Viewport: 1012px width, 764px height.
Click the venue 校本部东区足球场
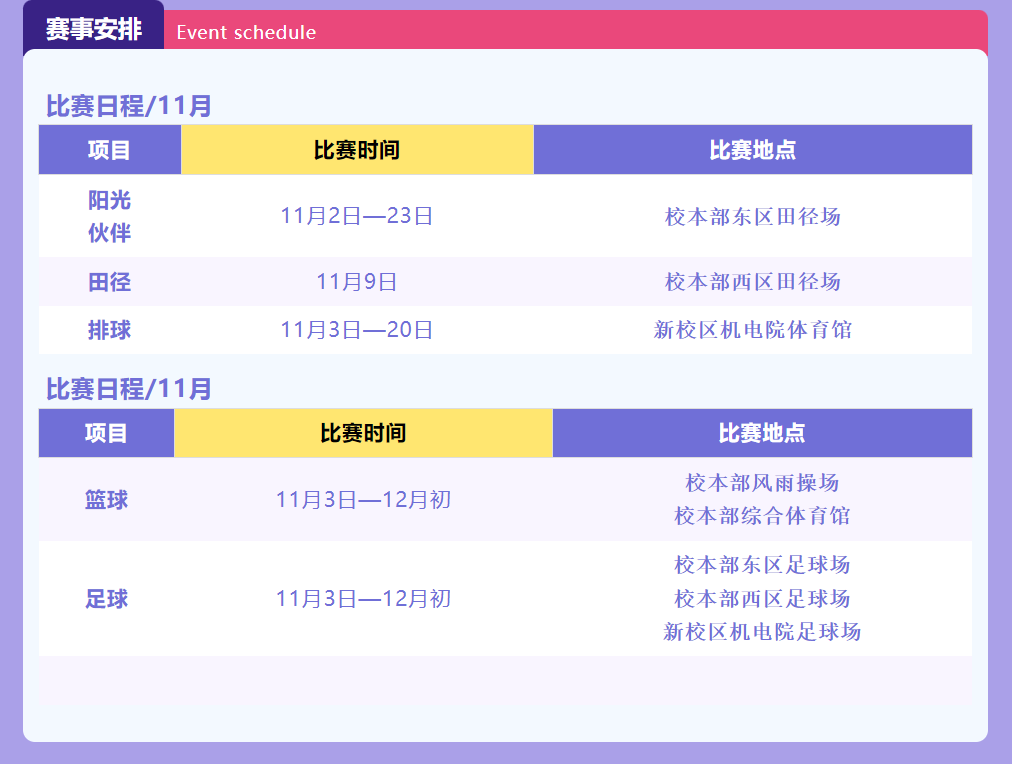(x=761, y=565)
